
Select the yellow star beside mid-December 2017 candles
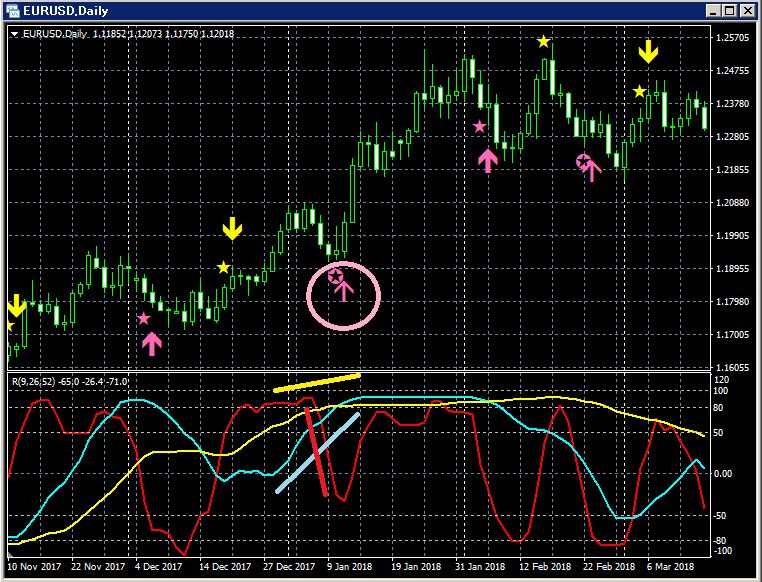pyautogui.click(x=223, y=267)
